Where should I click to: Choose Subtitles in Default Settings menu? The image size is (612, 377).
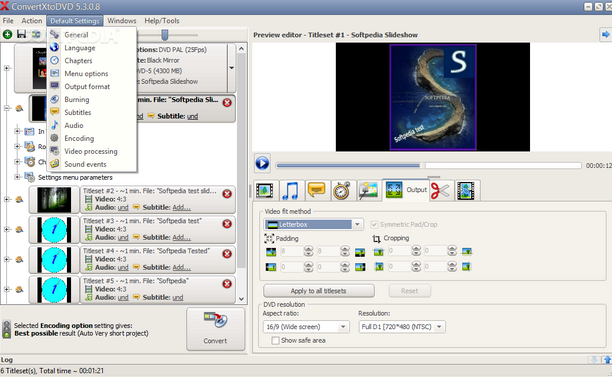point(92,112)
